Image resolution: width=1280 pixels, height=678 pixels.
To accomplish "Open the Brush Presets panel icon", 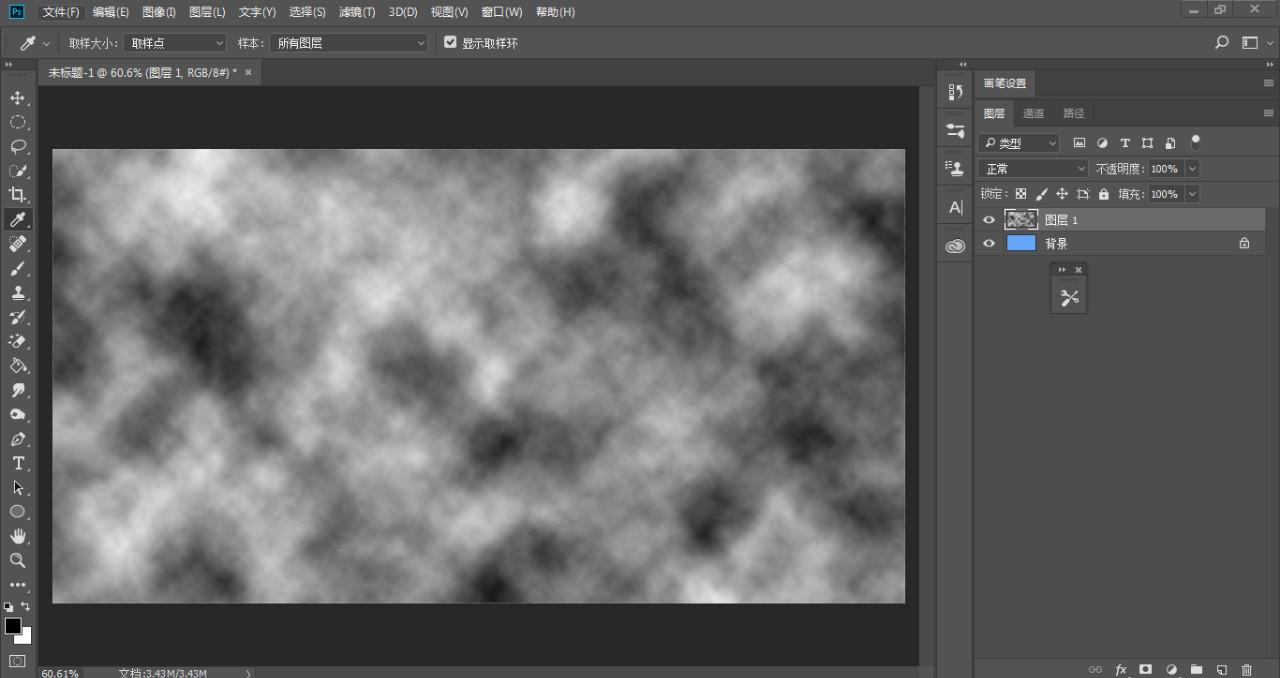I will [955, 130].
